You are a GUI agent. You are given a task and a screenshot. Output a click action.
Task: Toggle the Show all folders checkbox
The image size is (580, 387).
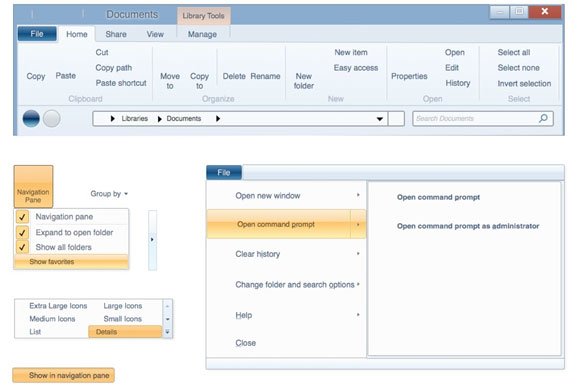[x=22, y=247]
